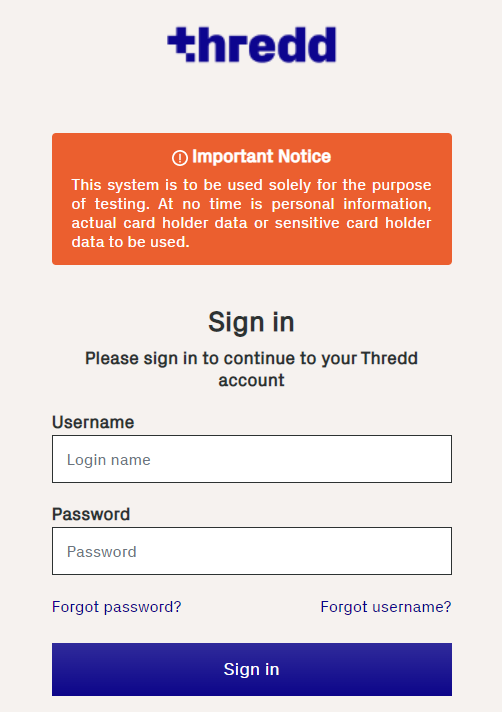Click the thredd wordmark at the top

[x=252, y=44]
